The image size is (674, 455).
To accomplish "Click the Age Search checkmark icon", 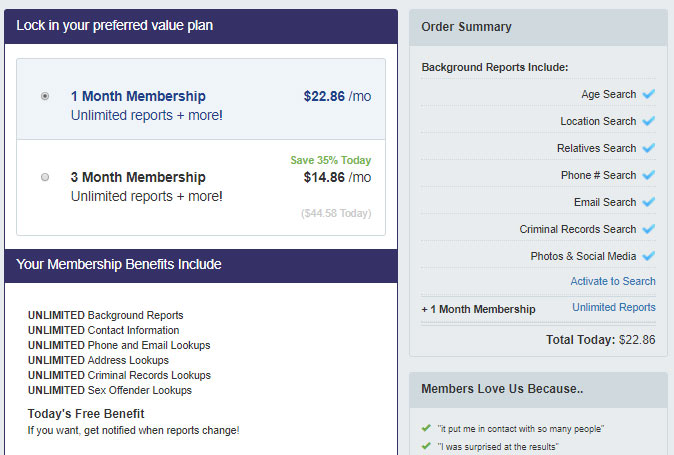I will click(649, 94).
